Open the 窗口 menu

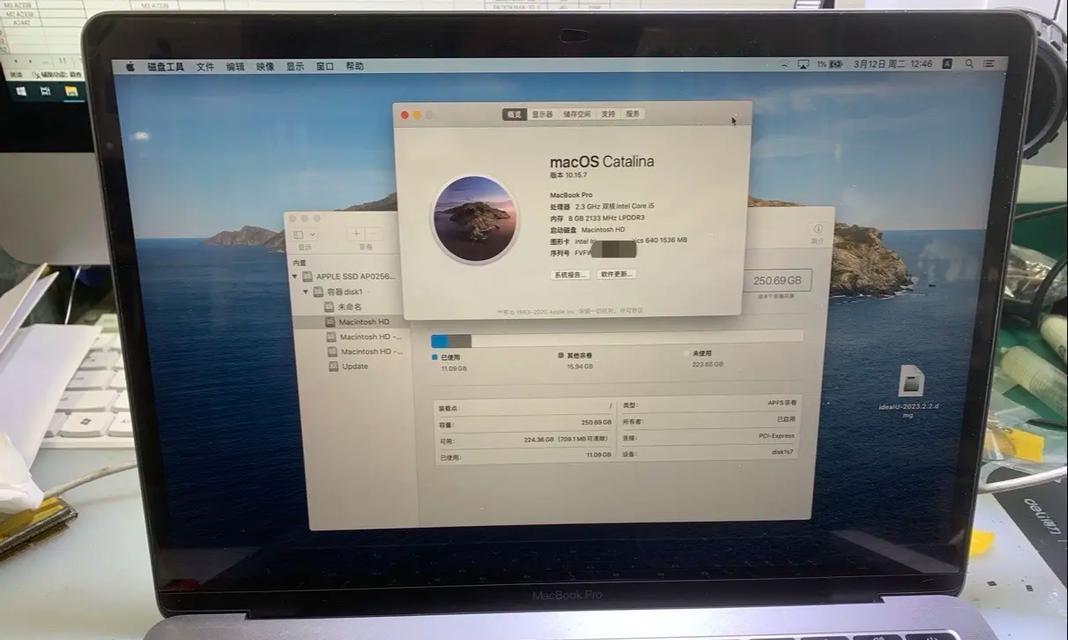[325, 67]
